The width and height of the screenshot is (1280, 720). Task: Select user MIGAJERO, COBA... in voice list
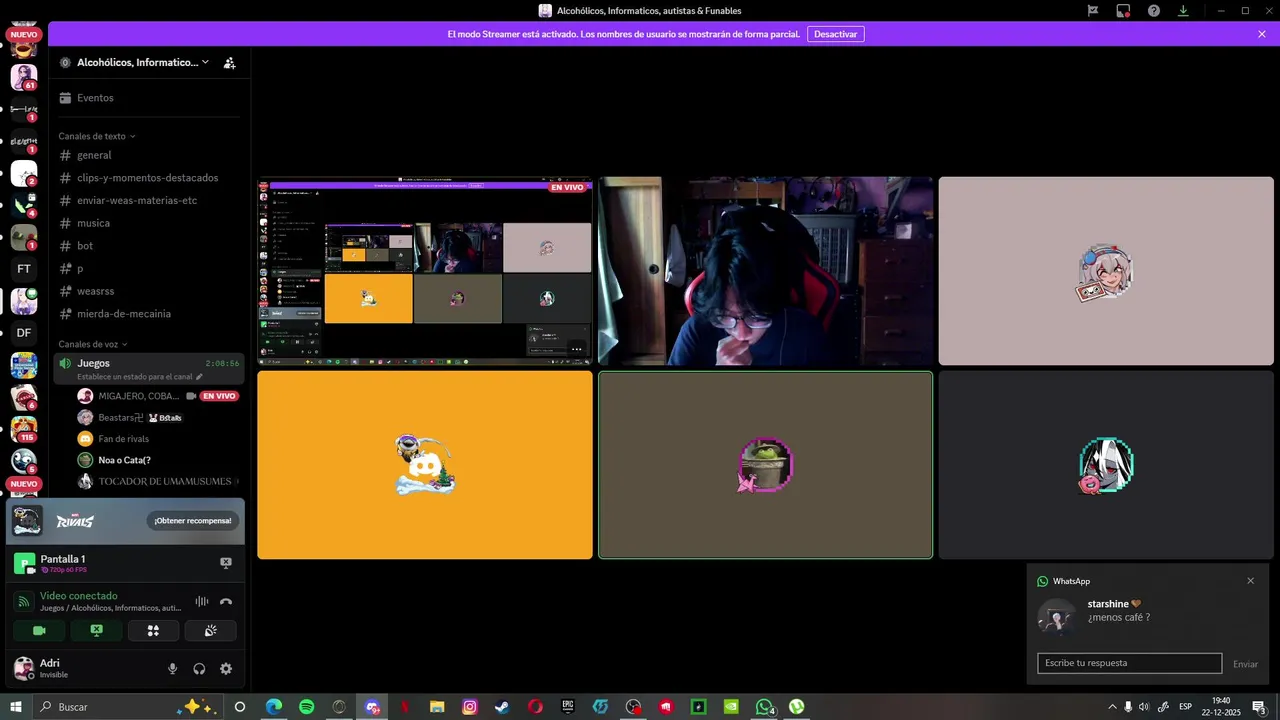coord(158,396)
